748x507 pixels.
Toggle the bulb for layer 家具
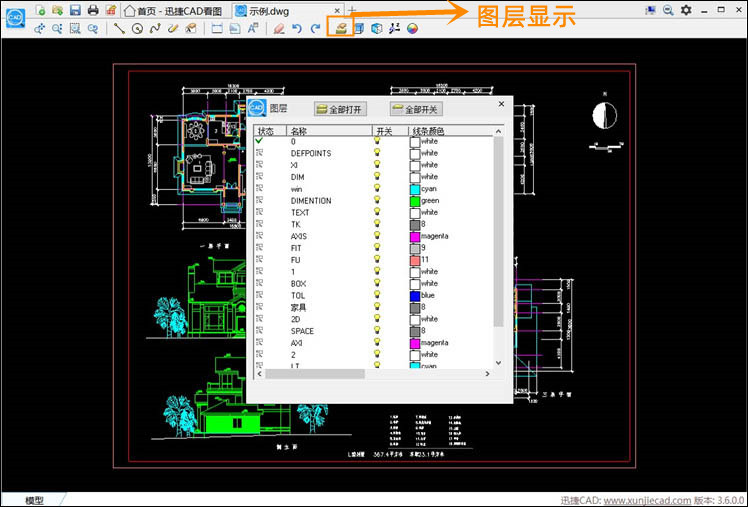pos(377,306)
